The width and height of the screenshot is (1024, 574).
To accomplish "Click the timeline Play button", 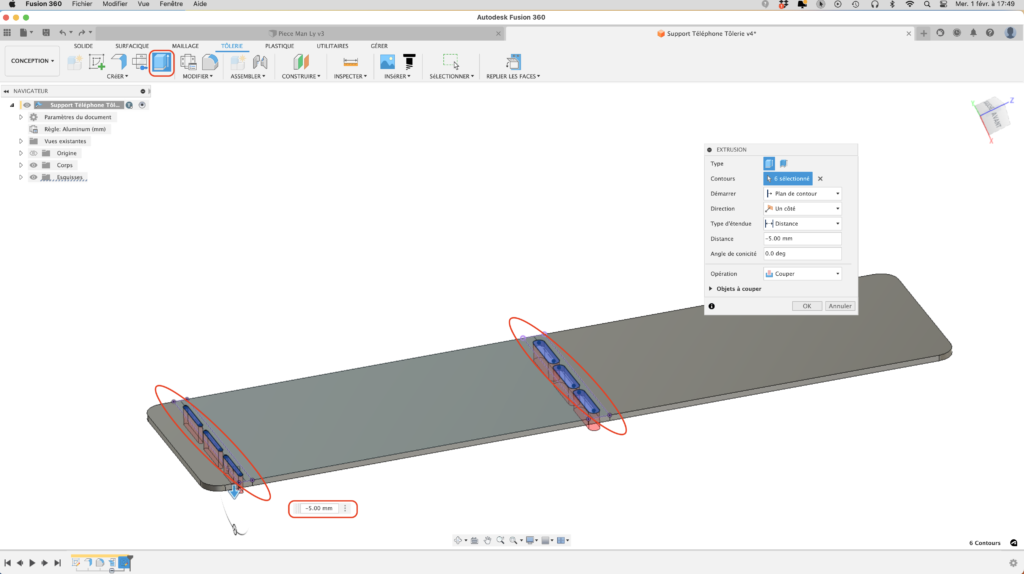I will (32, 563).
